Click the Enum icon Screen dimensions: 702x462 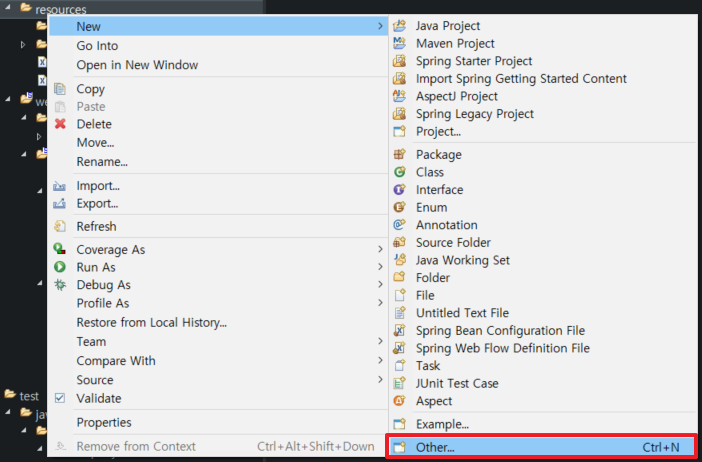tap(399, 207)
